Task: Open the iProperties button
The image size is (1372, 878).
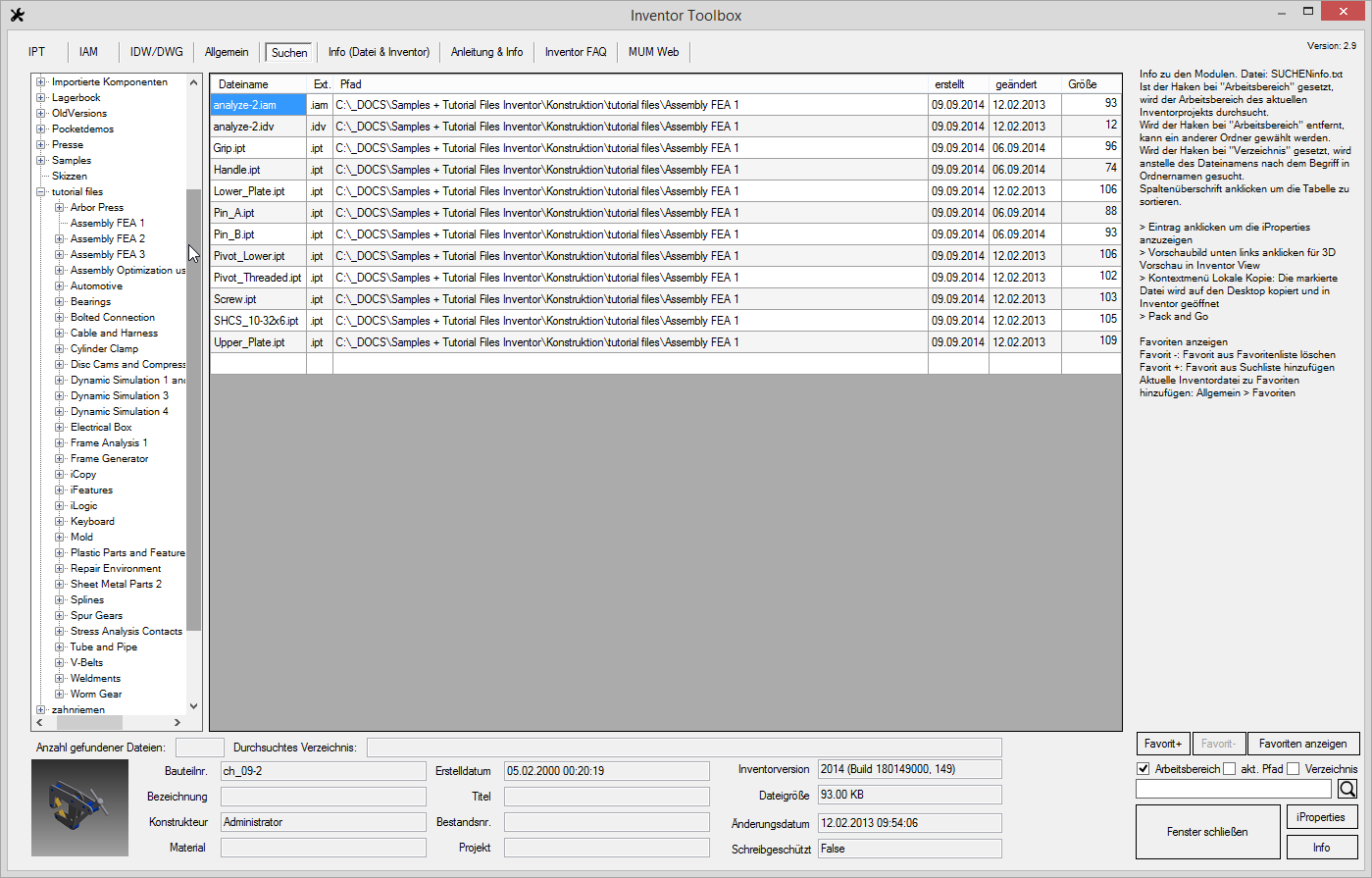Action: click(x=1322, y=817)
